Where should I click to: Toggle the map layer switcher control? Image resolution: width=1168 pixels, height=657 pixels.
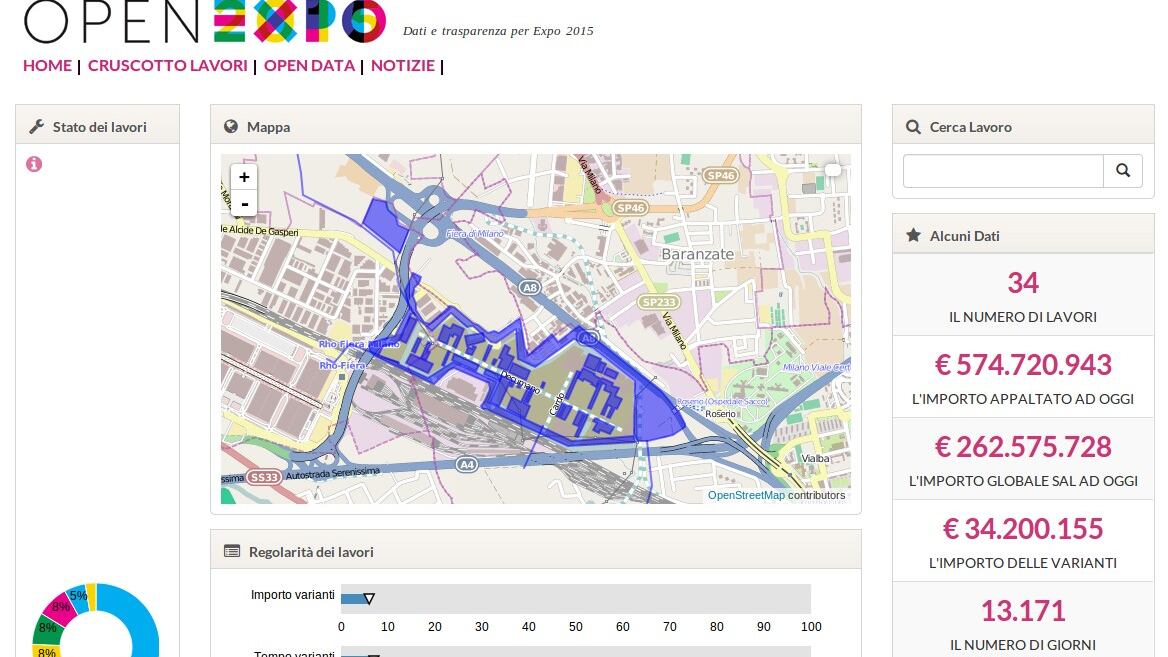[833, 171]
